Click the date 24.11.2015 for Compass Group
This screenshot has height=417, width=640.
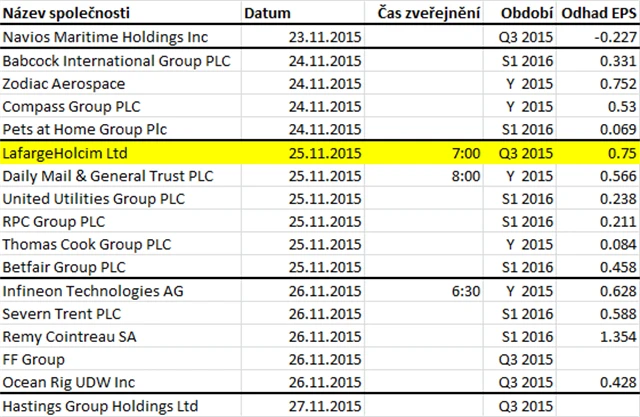pyautogui.click(x=325, y=106)
